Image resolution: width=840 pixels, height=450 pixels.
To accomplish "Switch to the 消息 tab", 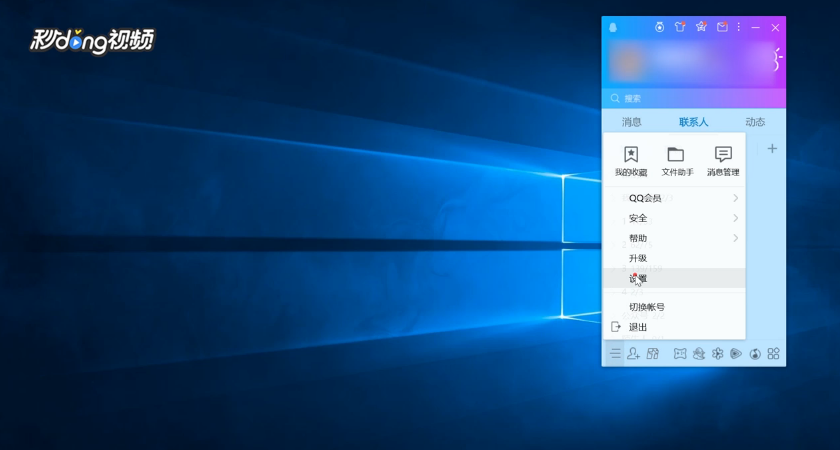I will [x=632, y=122].
